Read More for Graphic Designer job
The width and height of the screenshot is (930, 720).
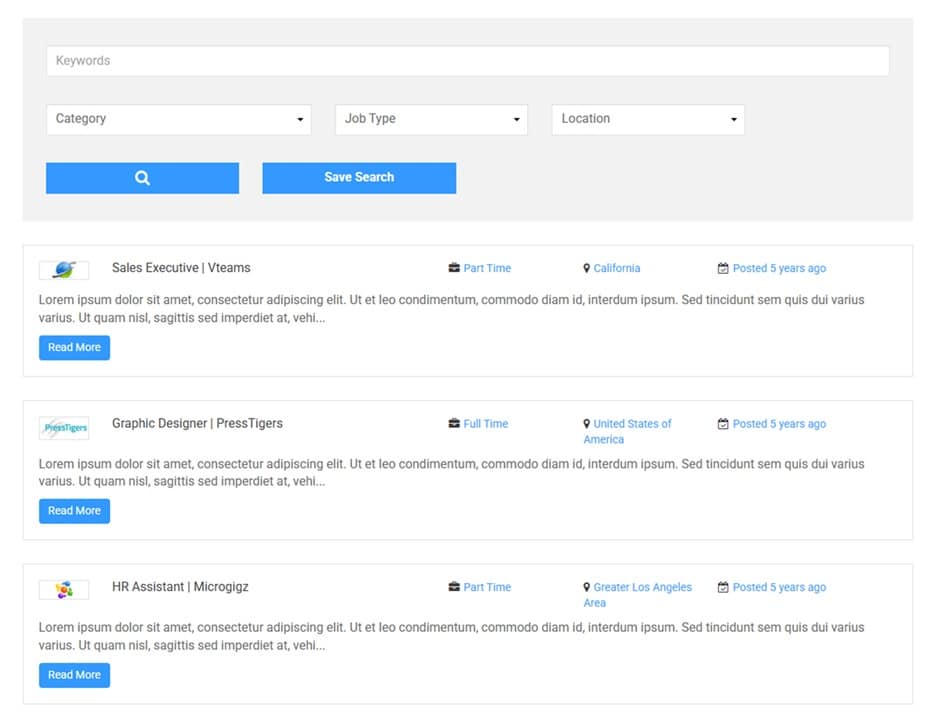coord(74,511)
